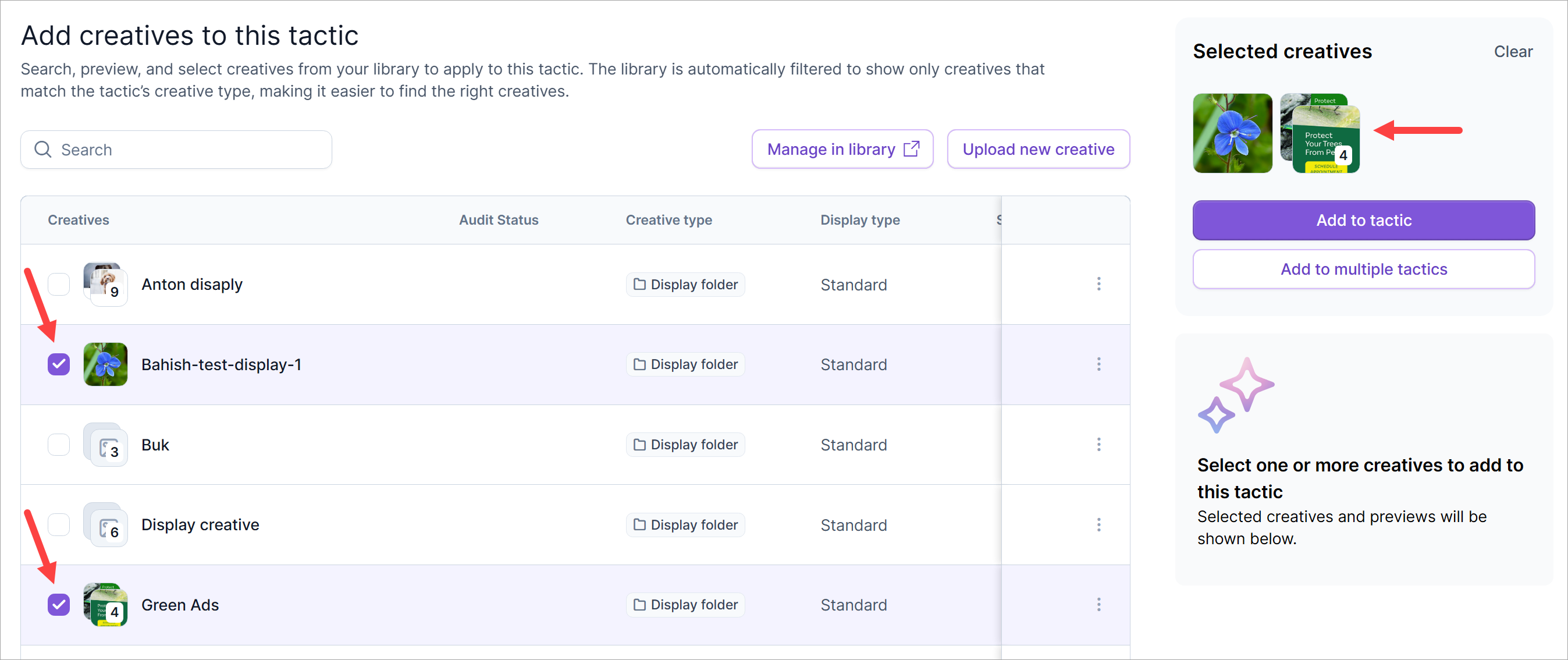Image resolution: width=1568 pixels, height=660 pixels.
Task: Click the Add to tactic button
Action: click(x=1363, y=220)
